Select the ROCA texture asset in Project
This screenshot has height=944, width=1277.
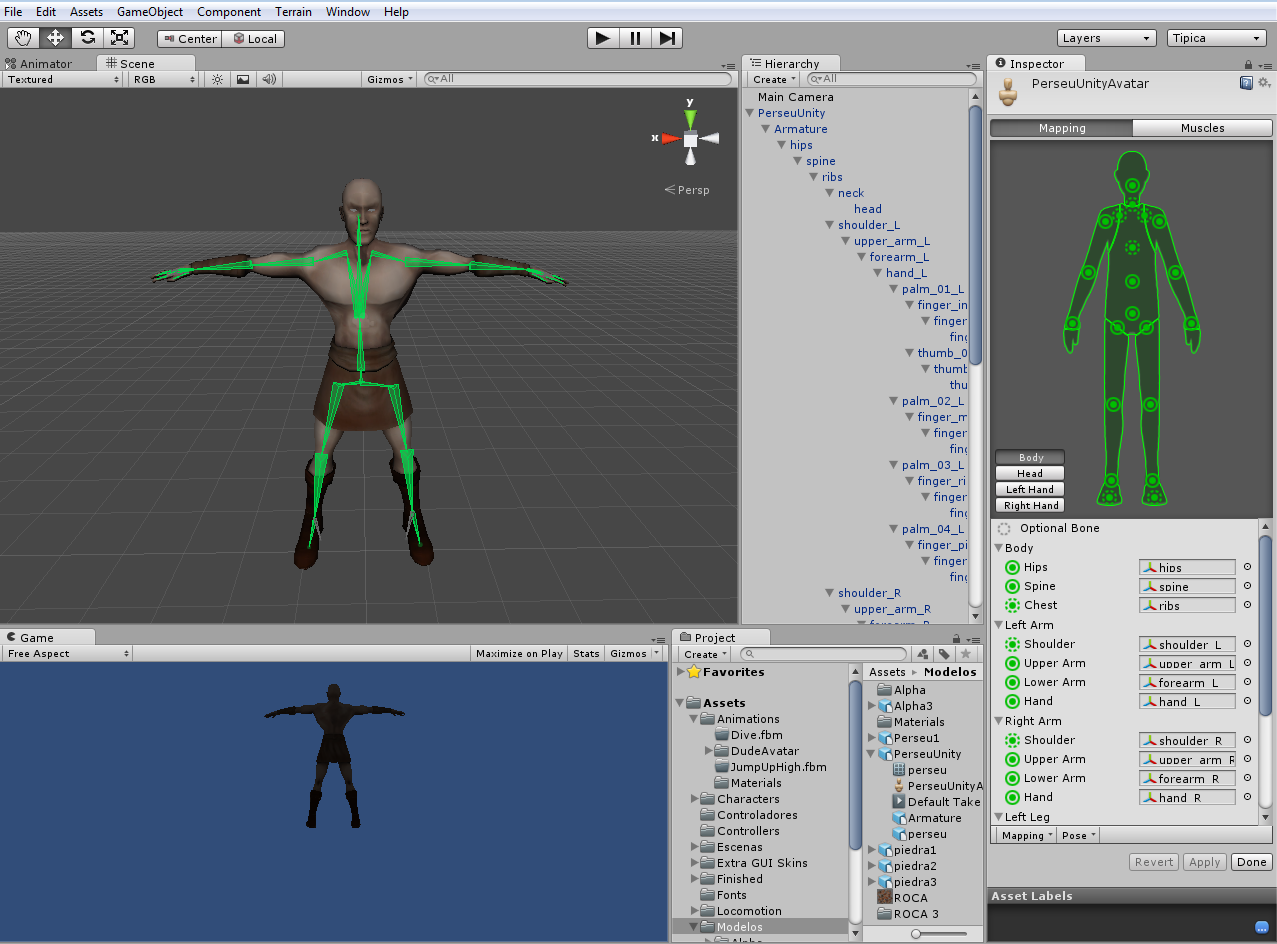(x=902, y=898)
